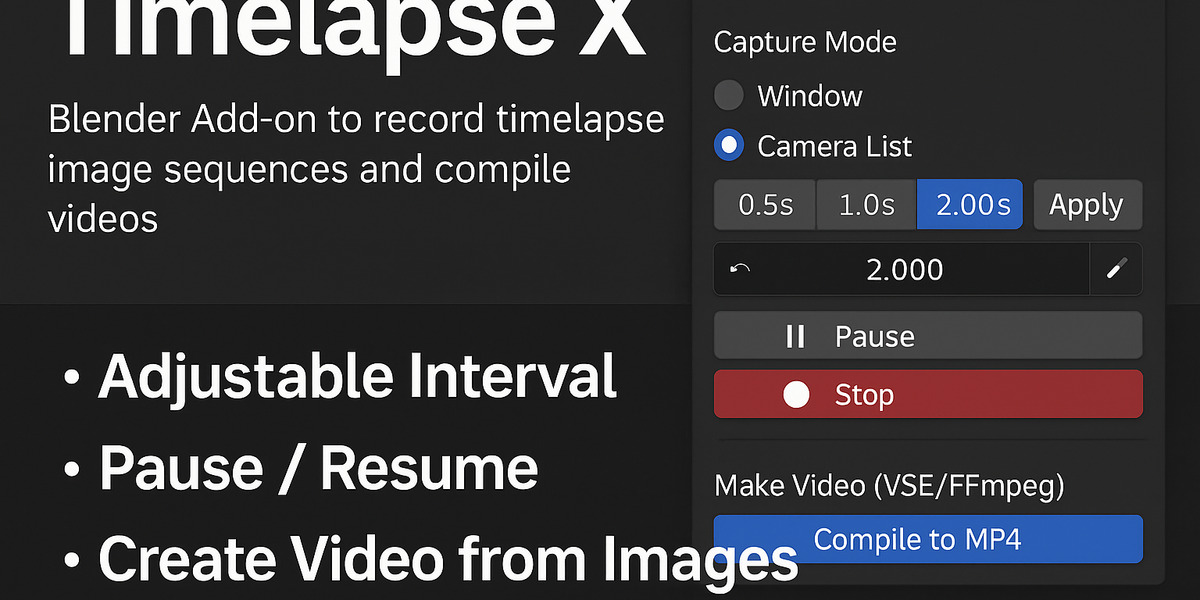
Task: Click the two-bar pause icon
Action: point(796,336)
